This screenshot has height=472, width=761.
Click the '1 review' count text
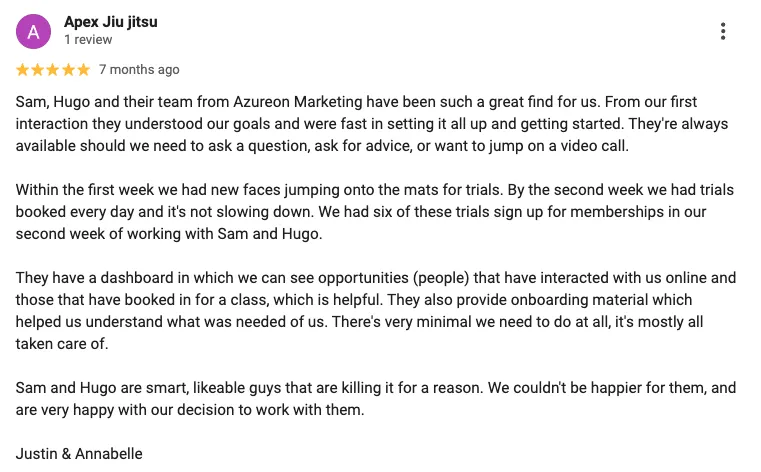(88, 40)
